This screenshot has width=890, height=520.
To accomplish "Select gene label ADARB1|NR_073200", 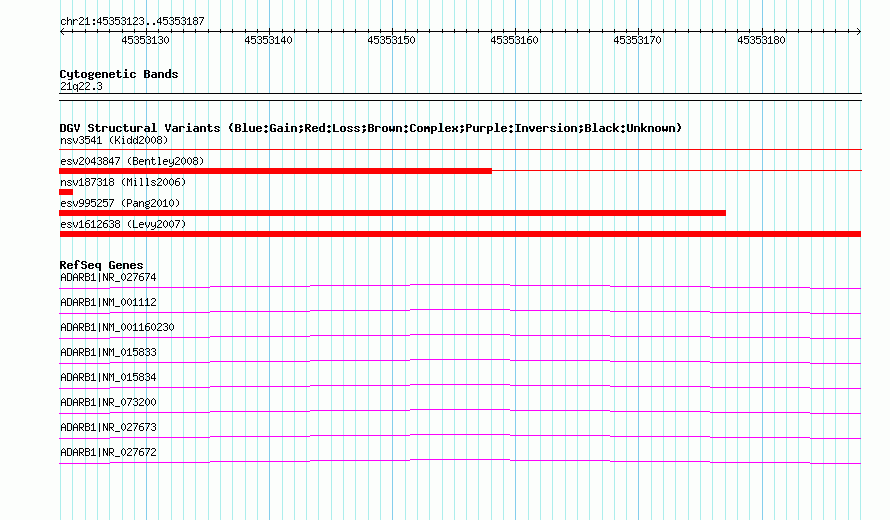I will coord(108,402).
